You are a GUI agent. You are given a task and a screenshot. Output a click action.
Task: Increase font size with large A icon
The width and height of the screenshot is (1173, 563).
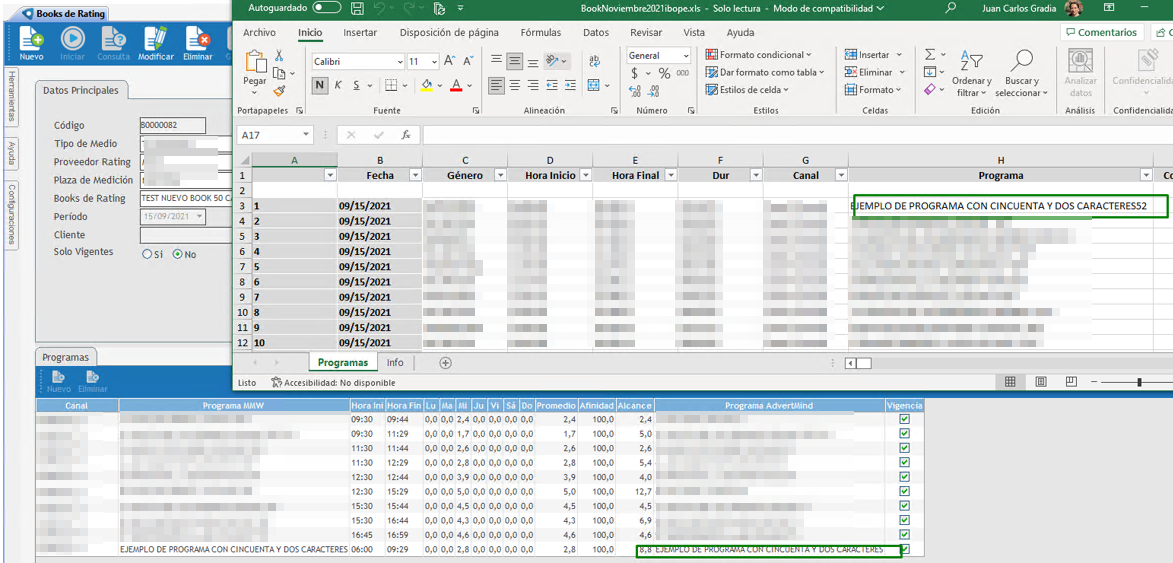450,61
